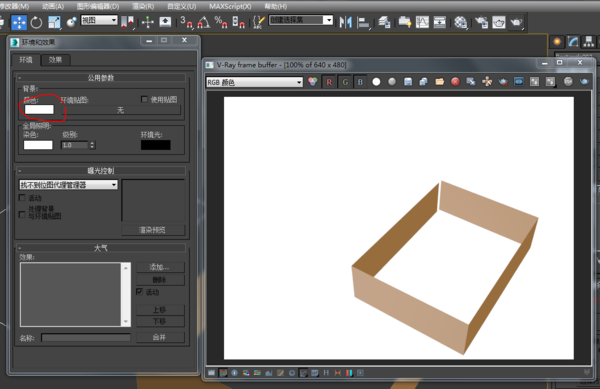
Task: Click the info icon in frame buffer bottom bar
Action: (234, 373)
